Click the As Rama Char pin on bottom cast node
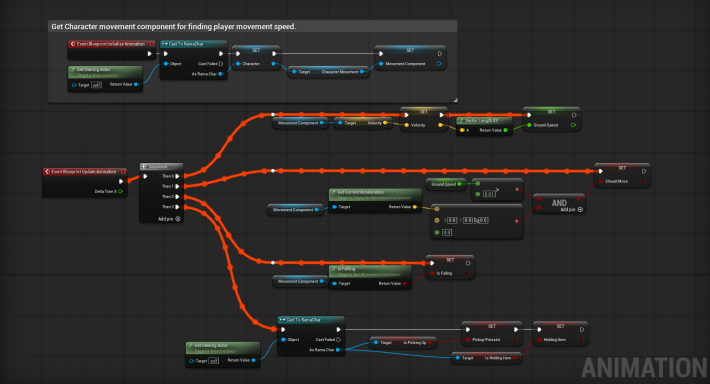 pos(338,350)
